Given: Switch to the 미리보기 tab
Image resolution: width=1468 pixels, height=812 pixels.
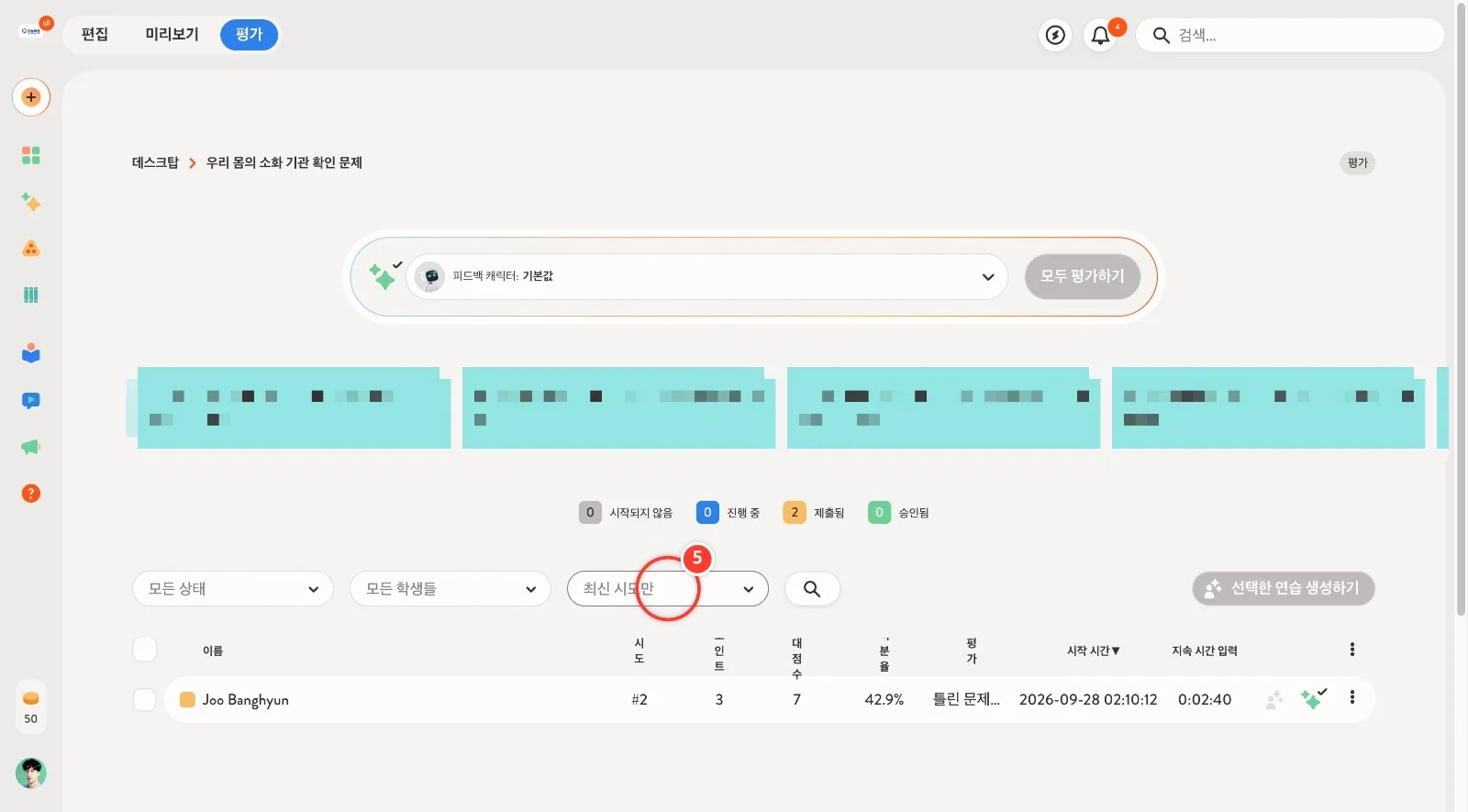Looking at the screenshot, I should pyautogui.click(x=172, y=35).
